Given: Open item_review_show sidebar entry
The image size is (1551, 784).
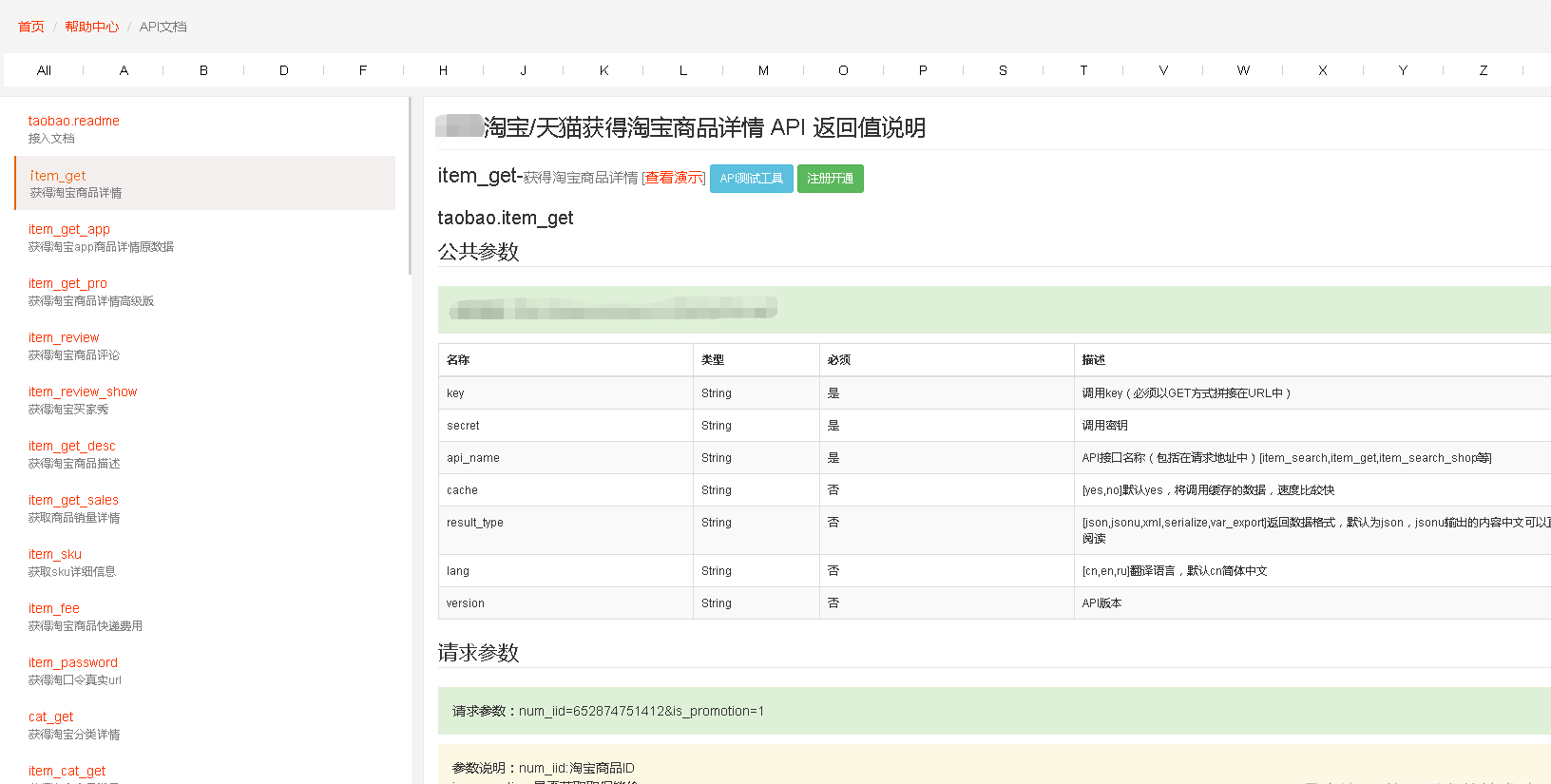Looking at the screenshot, I should (x=205, y=400).
